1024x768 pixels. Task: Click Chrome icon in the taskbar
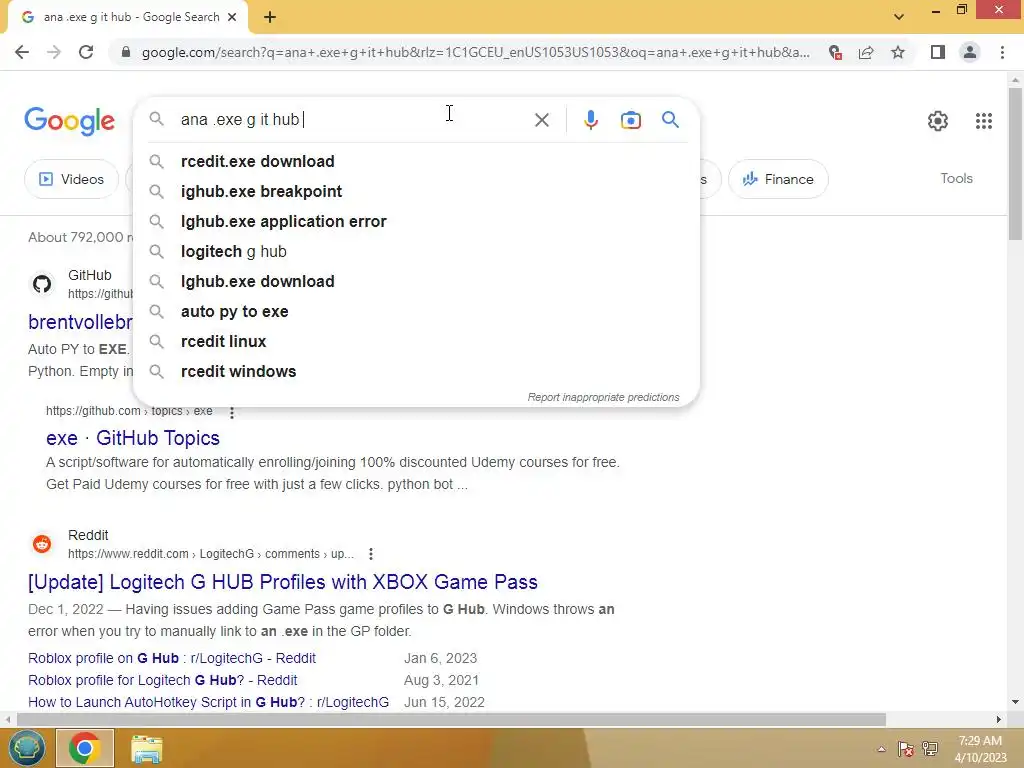pyautogui.click(x=84, y=748)
